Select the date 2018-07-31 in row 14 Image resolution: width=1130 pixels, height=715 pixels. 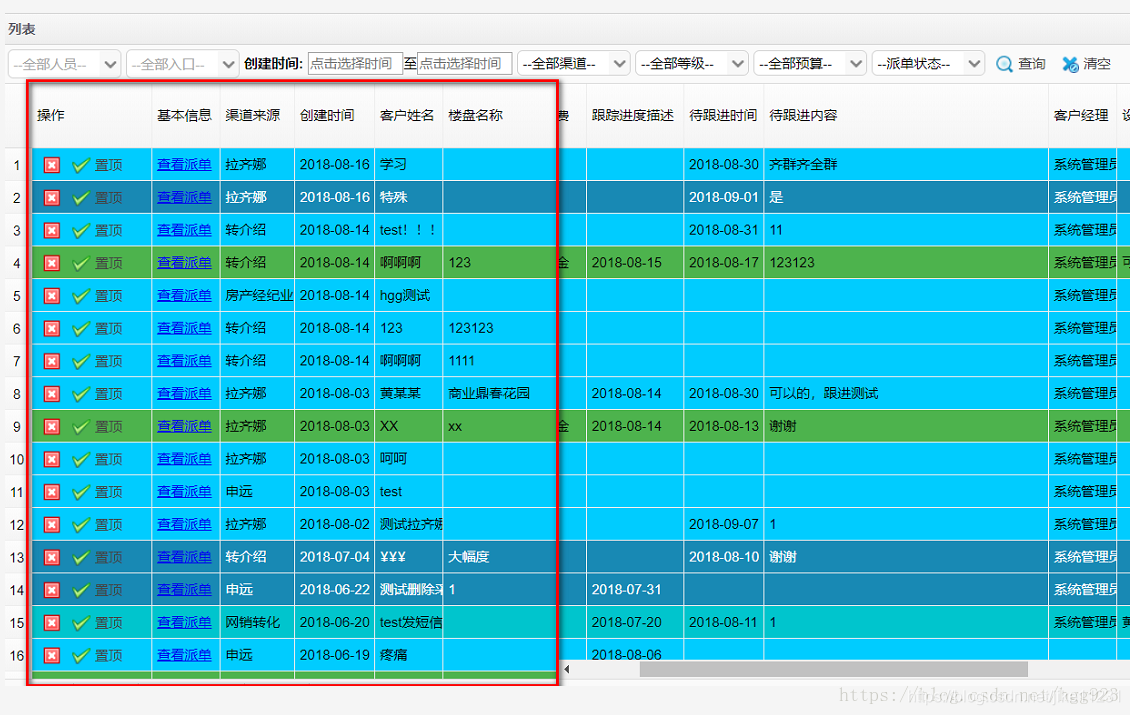626,590
